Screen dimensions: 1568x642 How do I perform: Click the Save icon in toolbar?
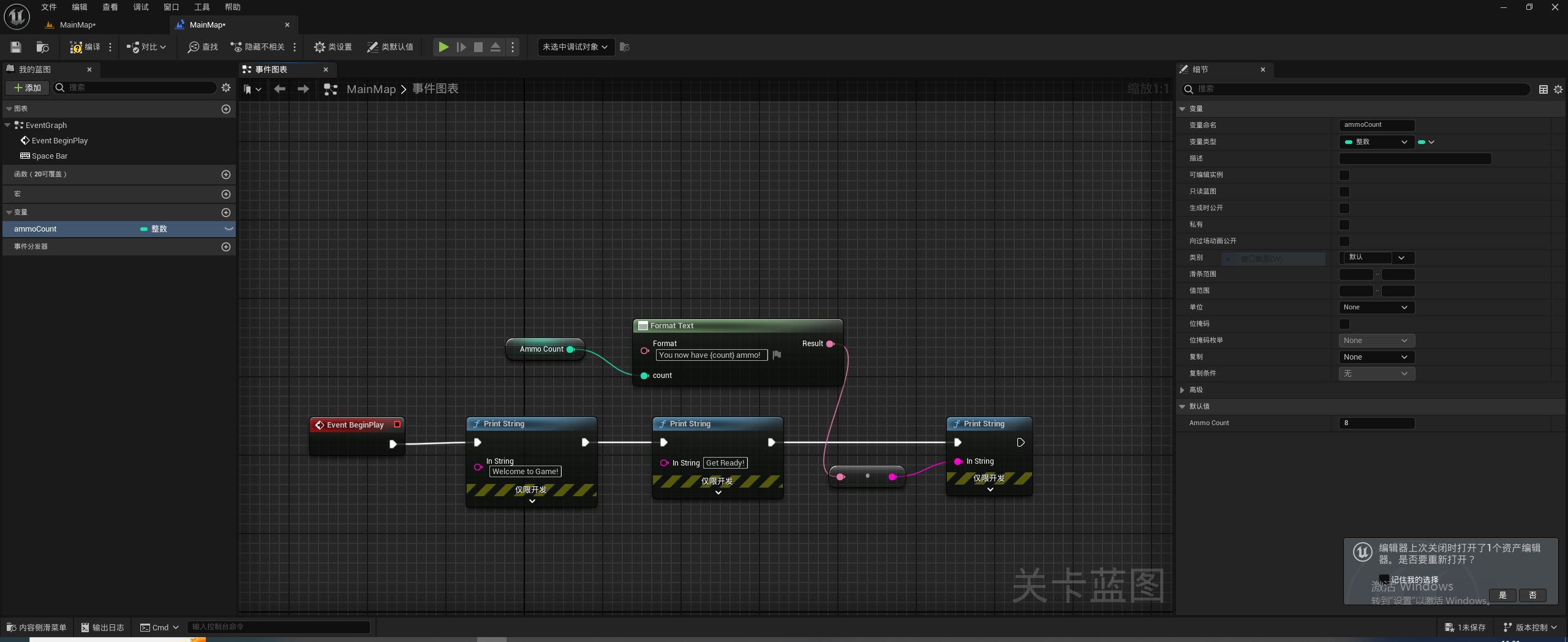pos(16,47)
